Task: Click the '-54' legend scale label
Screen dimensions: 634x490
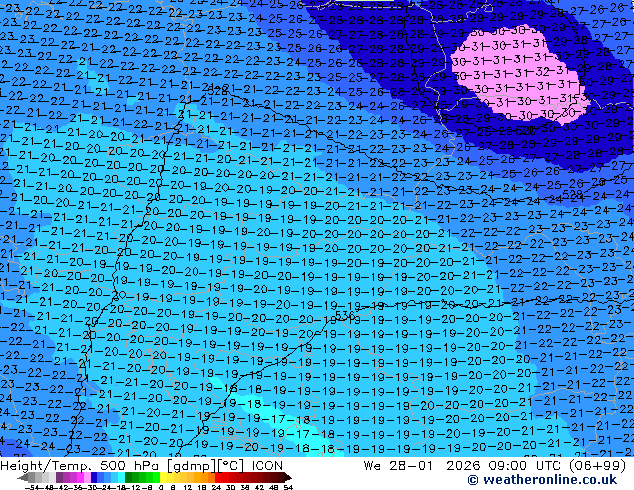Action: [32, 488]
